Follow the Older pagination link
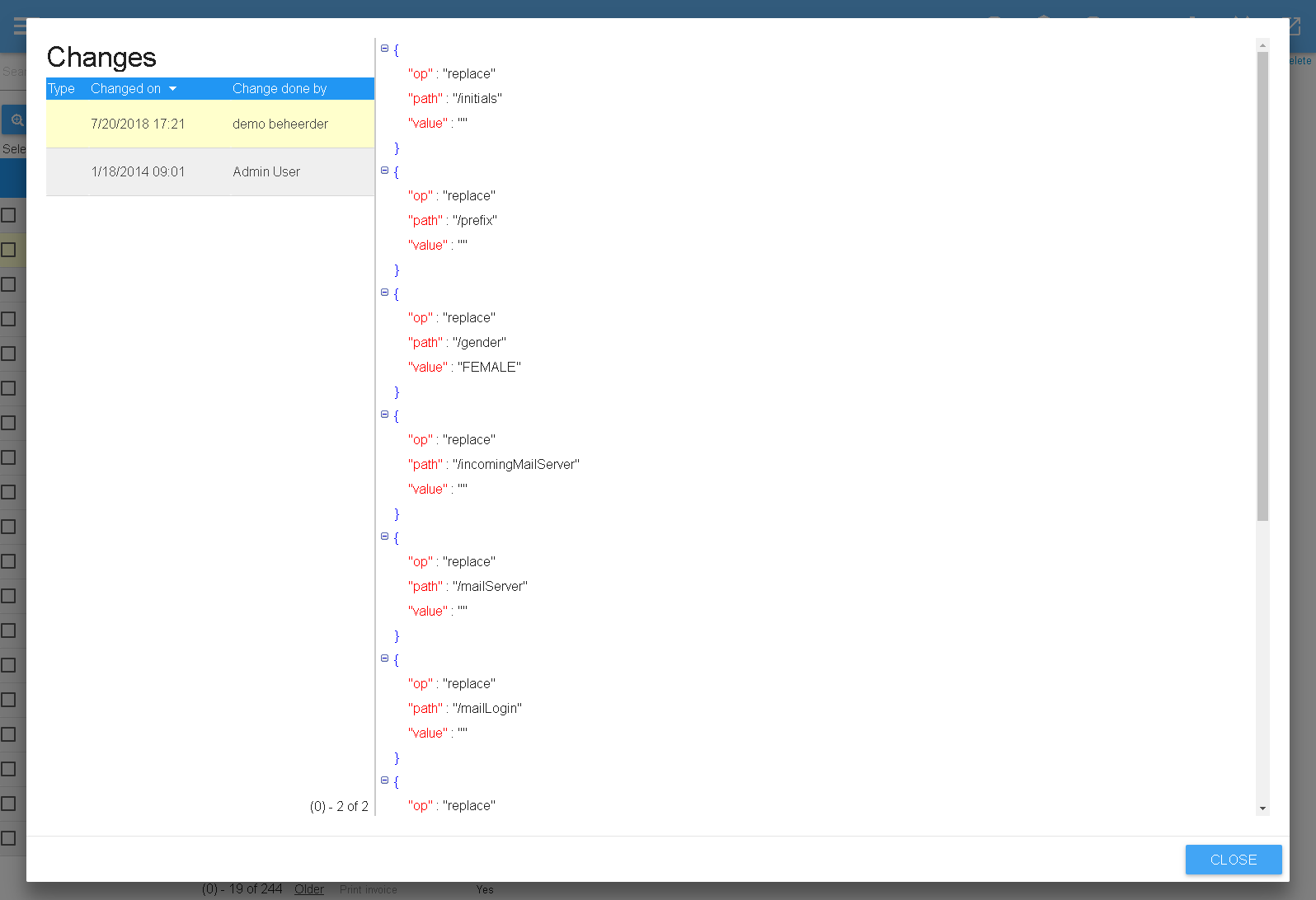1316x900 pixels. click(x=309, y=889)
